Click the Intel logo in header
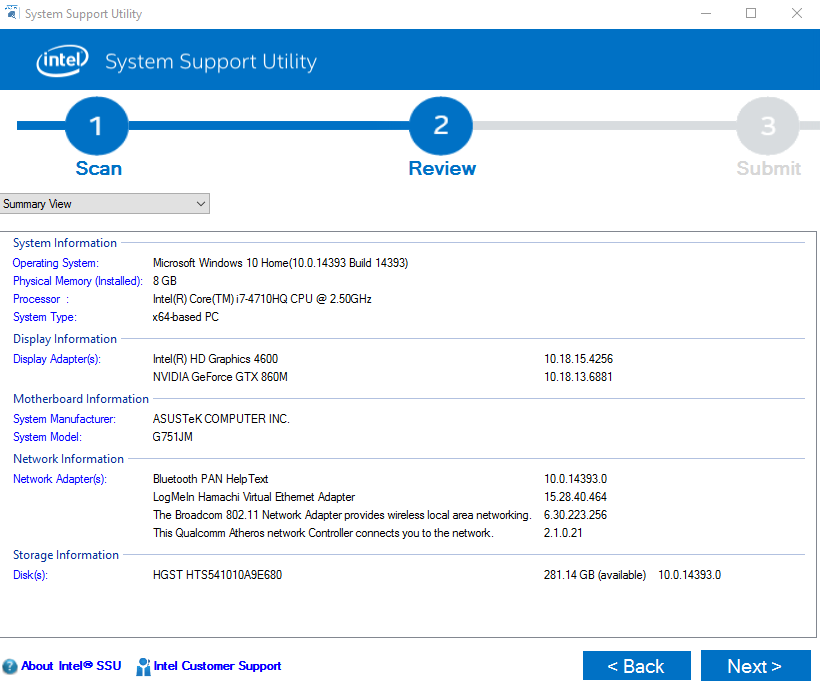The width and height of the screenshot is (820, 688). pyautogui.click(x=62, y=61)
